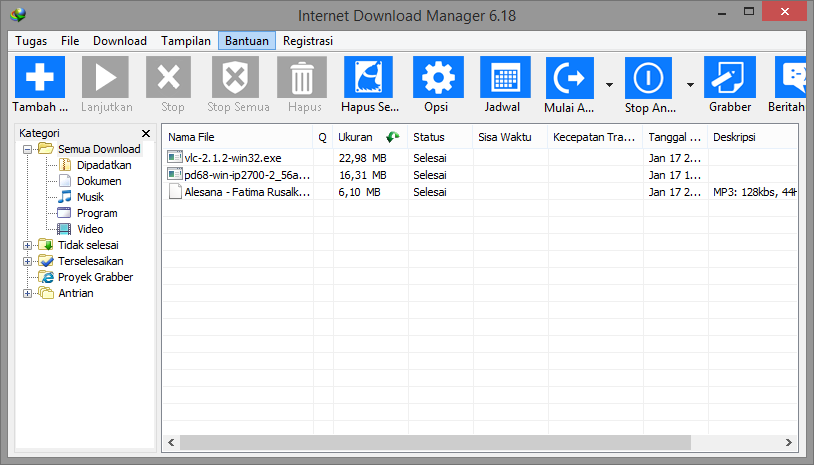814x465 pixels.
Task: Click the Tidak selesai folder label
Action: point(88,245)
